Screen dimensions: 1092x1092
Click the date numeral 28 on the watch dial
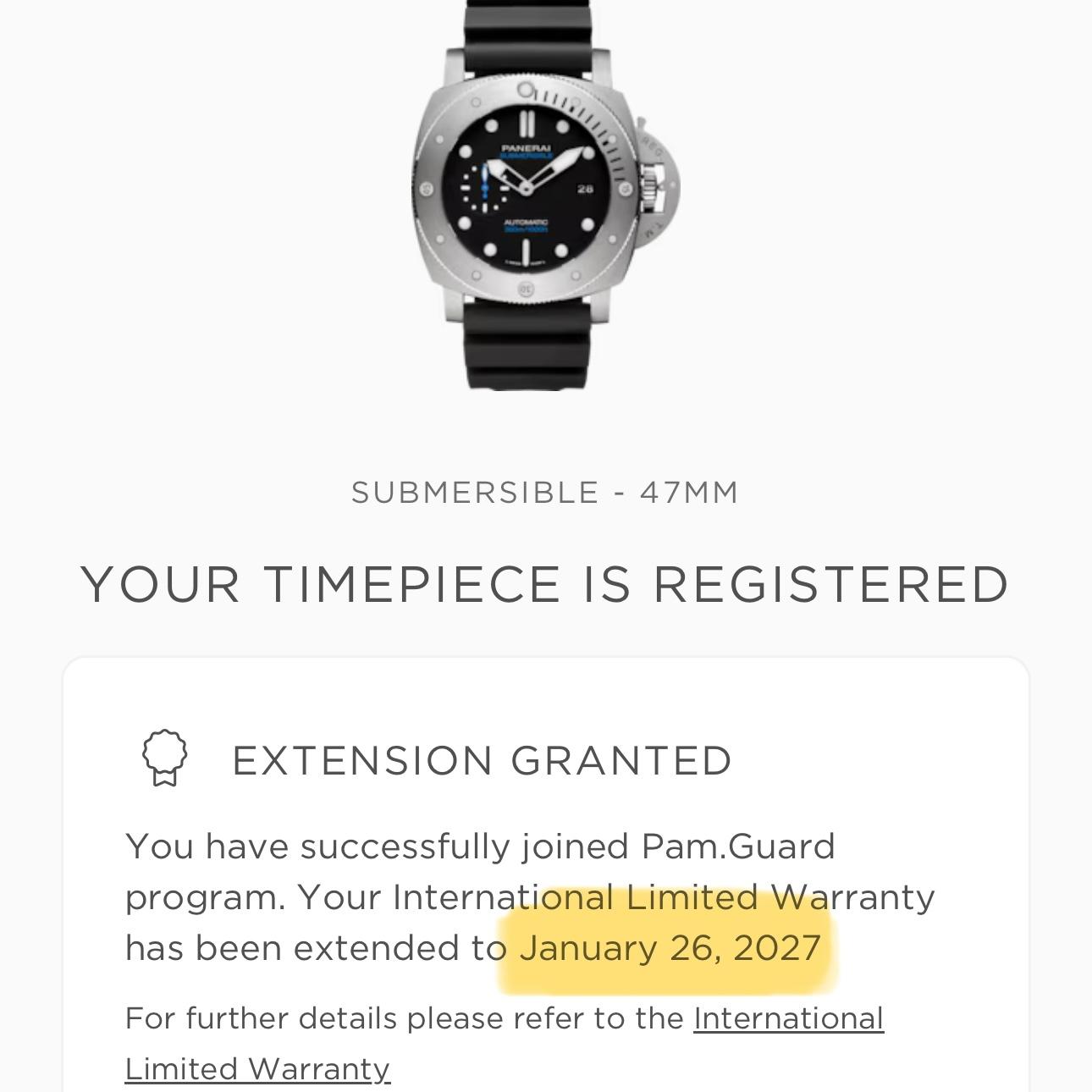click(x=586, y=188)
